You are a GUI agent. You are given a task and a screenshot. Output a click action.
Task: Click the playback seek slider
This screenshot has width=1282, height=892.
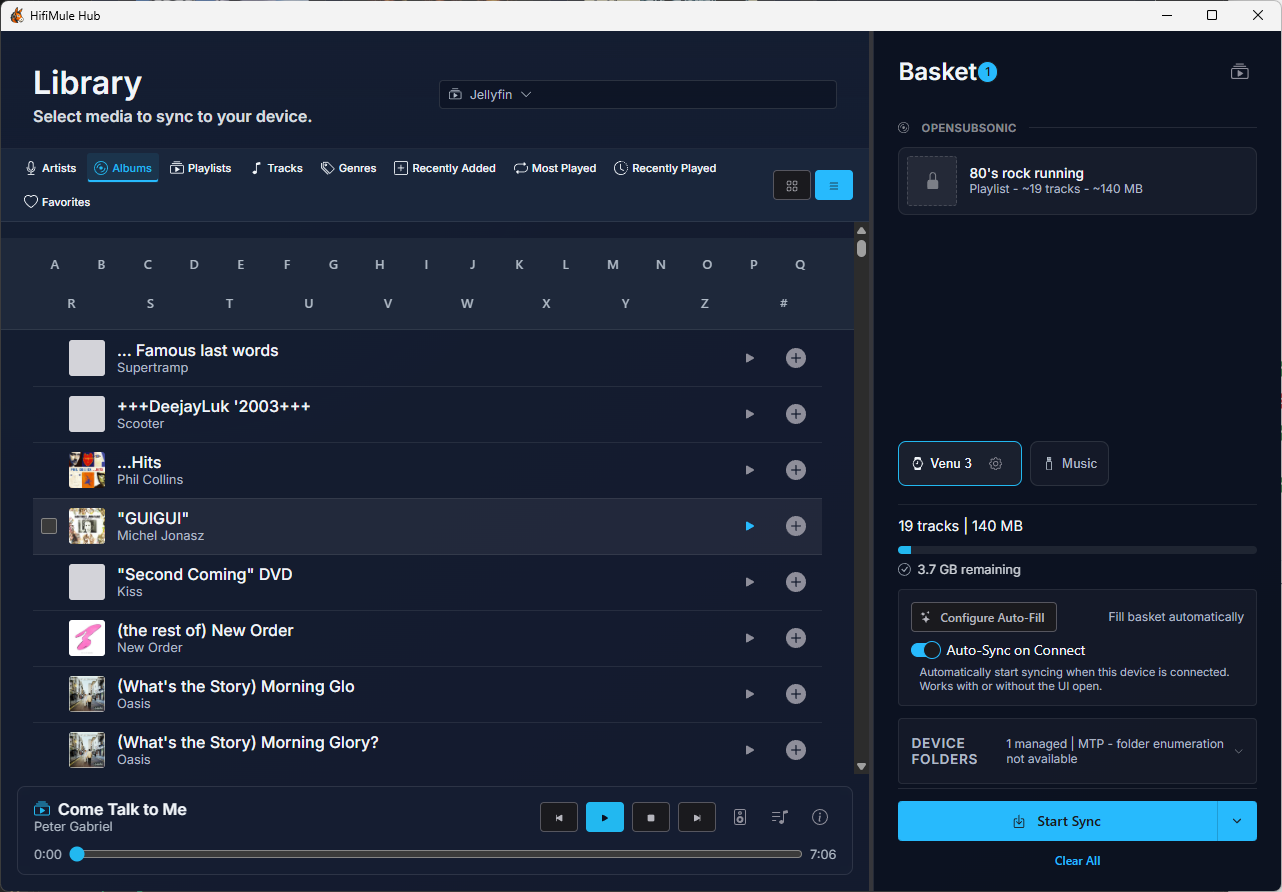439,854
